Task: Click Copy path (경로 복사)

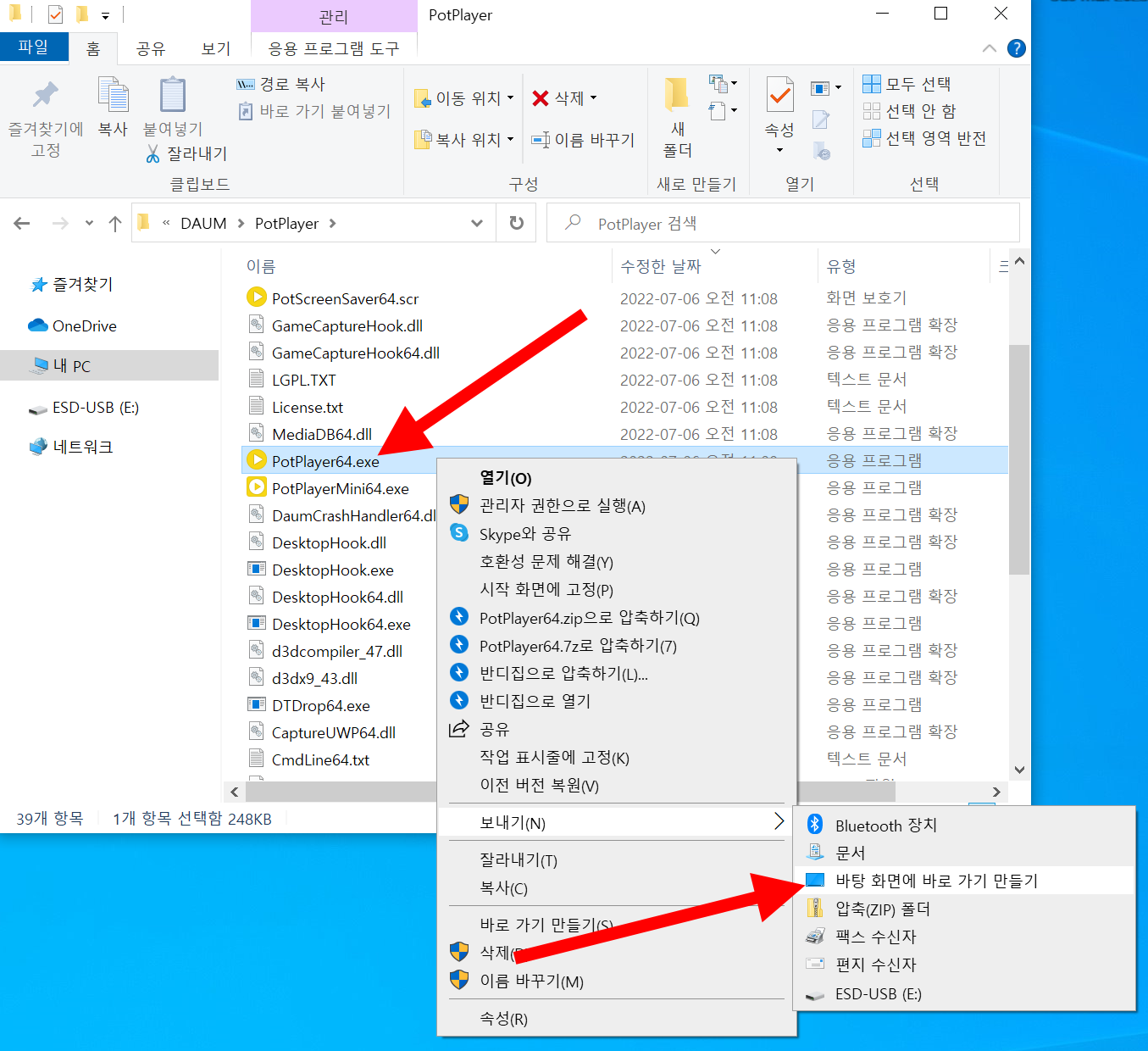Action: coord(281,84)
